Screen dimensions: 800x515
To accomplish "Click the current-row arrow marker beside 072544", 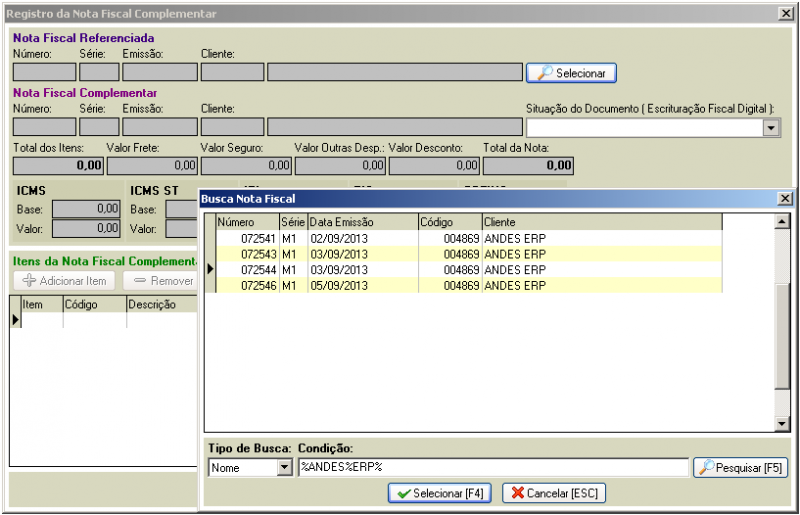I will [210, 269].
